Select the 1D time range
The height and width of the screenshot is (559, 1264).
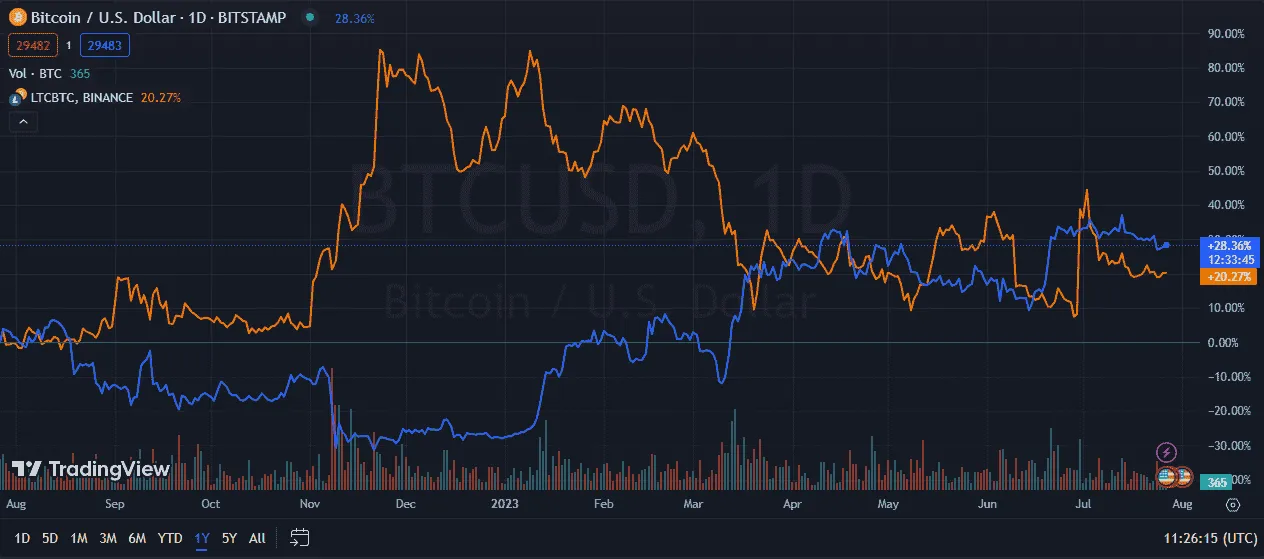point(22,538)
